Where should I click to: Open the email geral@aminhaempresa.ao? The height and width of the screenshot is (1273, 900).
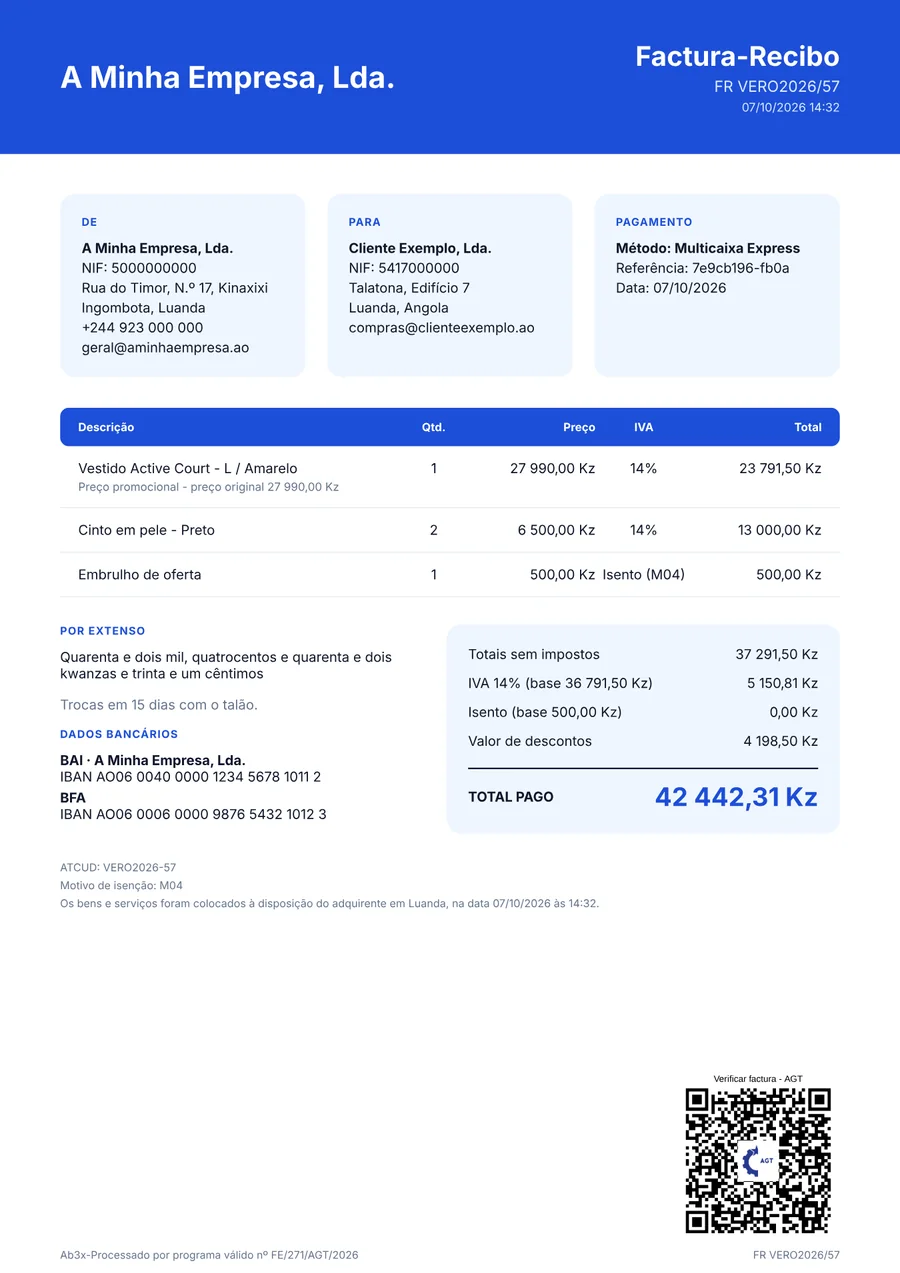point(165,348)
